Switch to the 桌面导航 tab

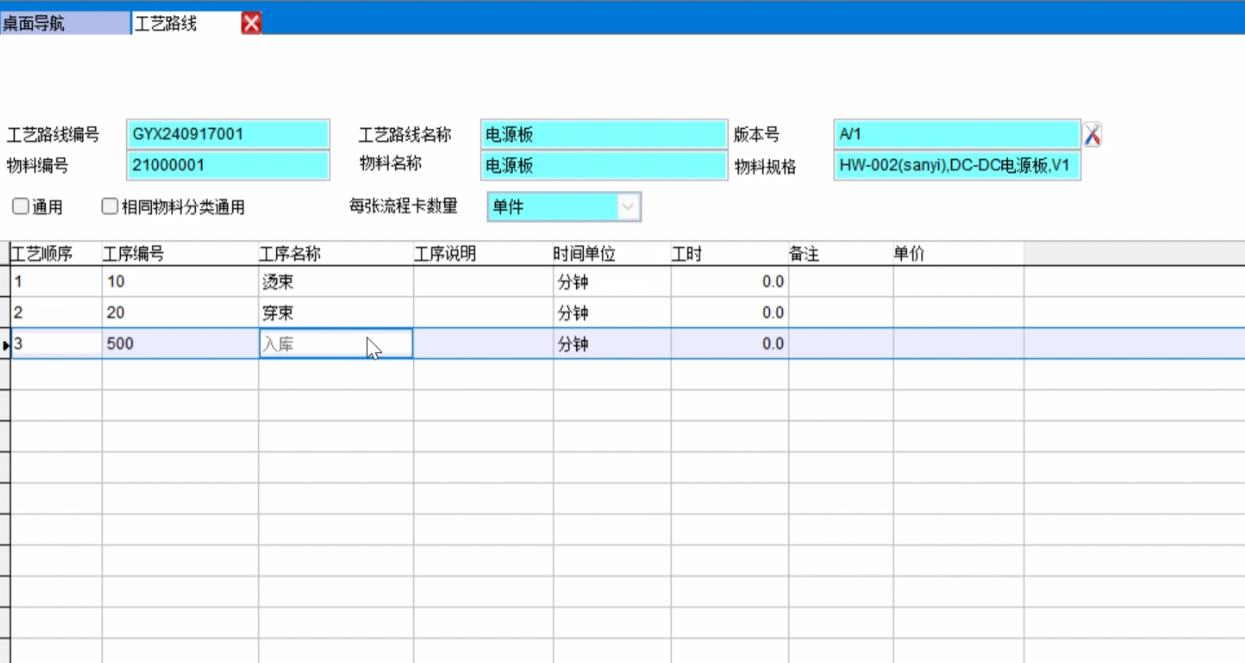[x=64, y=24]
